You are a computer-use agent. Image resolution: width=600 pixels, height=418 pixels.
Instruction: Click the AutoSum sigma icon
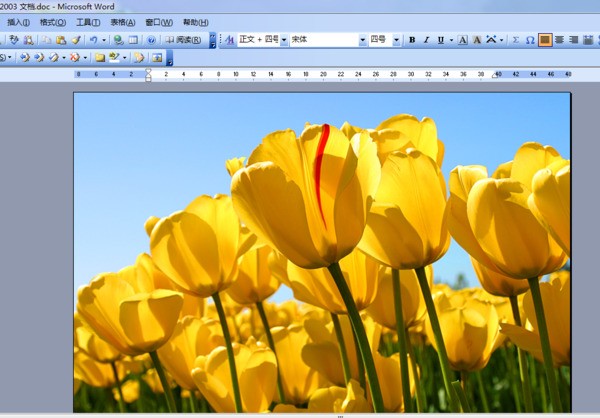[516, 40]
